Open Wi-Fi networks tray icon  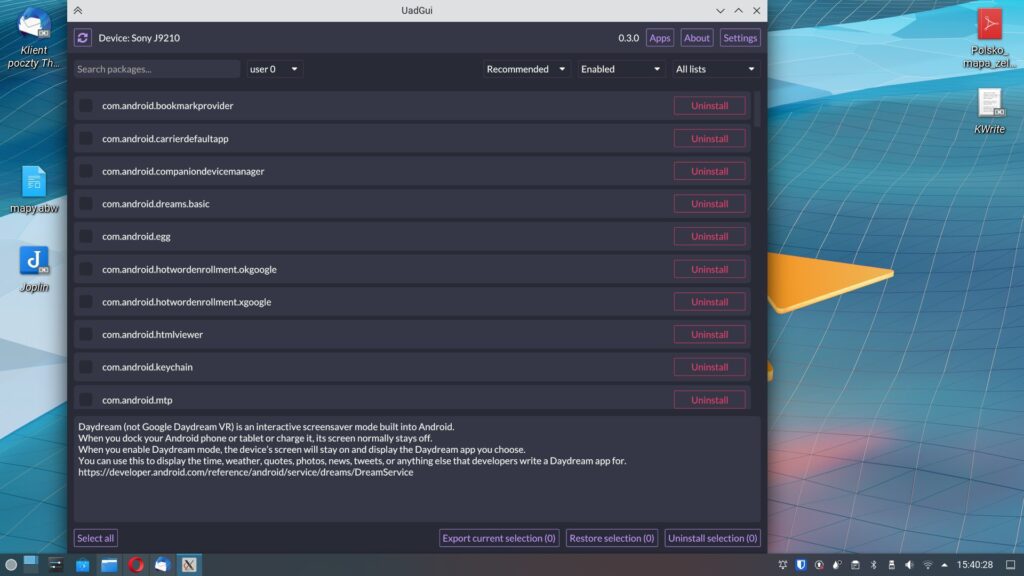[x=927, y=565]
